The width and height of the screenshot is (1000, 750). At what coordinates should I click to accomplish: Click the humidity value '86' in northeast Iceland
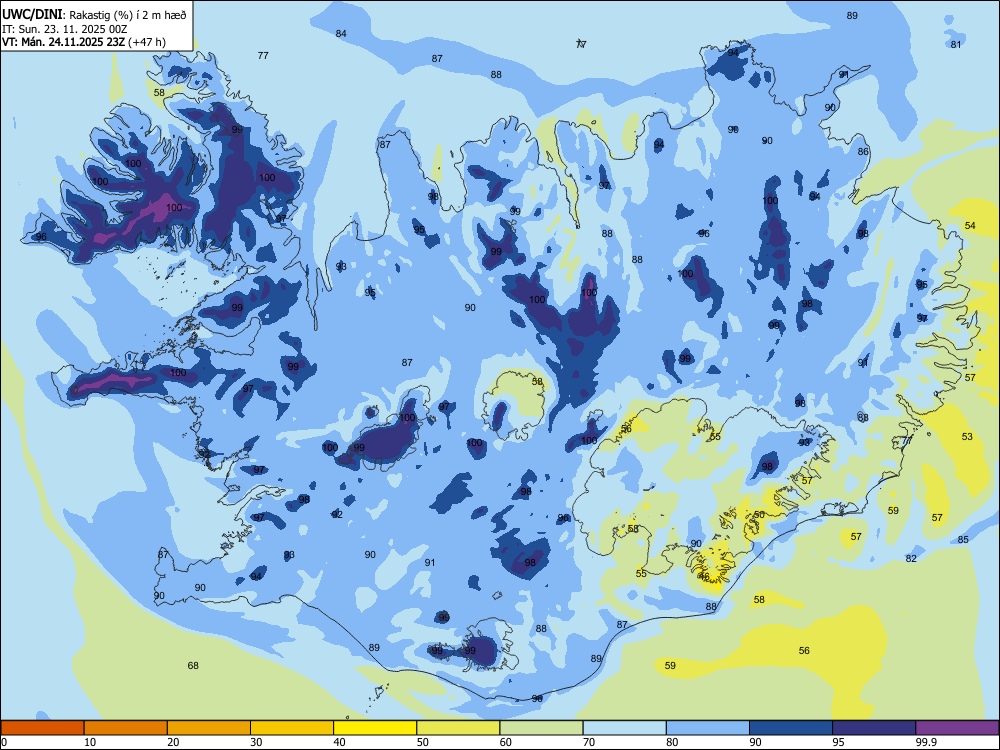pyautogui.click(x=864, y=151)
